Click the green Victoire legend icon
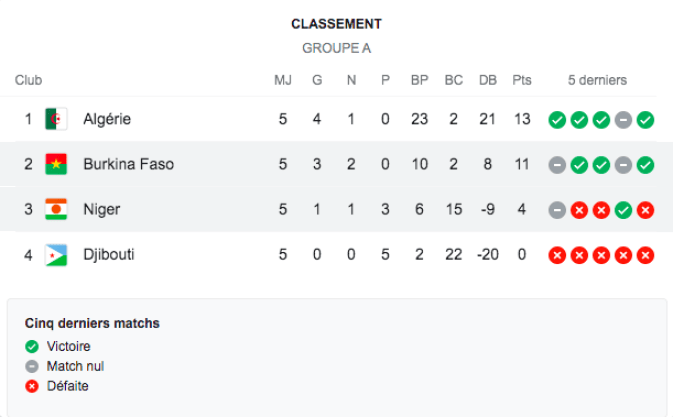This screenshot has height=417, width=673. pos(32,347)
